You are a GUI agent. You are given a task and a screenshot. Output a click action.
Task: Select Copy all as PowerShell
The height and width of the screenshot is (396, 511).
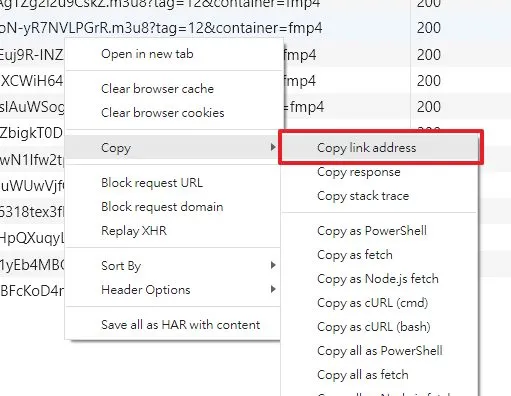380,351
